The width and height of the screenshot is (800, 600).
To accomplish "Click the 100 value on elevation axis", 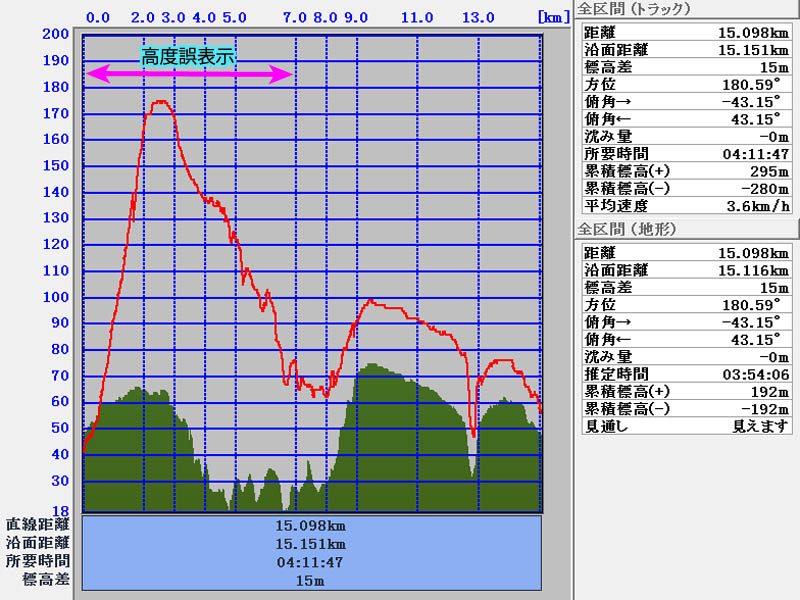I will tap(56, 297).
